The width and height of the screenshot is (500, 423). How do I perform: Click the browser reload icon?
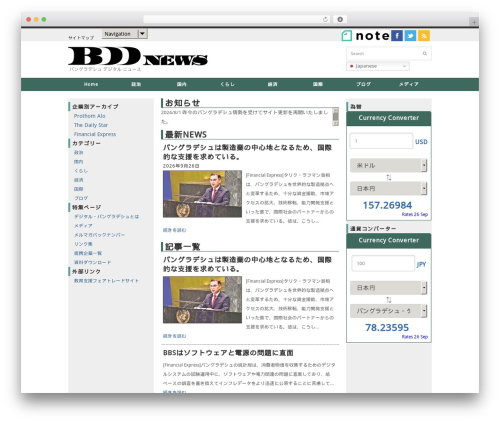click(x=325, y=19)
